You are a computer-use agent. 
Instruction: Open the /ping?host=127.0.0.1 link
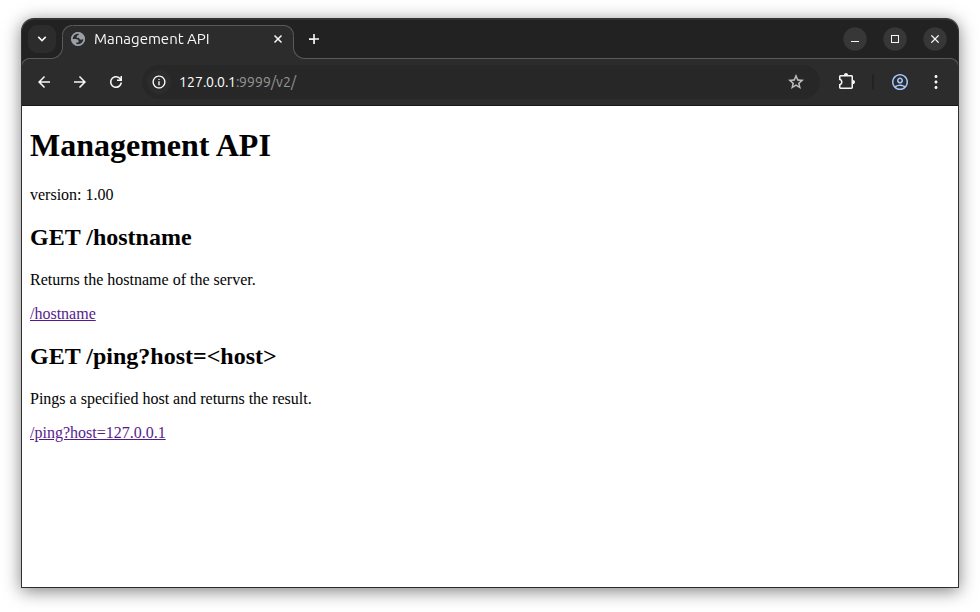point(97,432)
